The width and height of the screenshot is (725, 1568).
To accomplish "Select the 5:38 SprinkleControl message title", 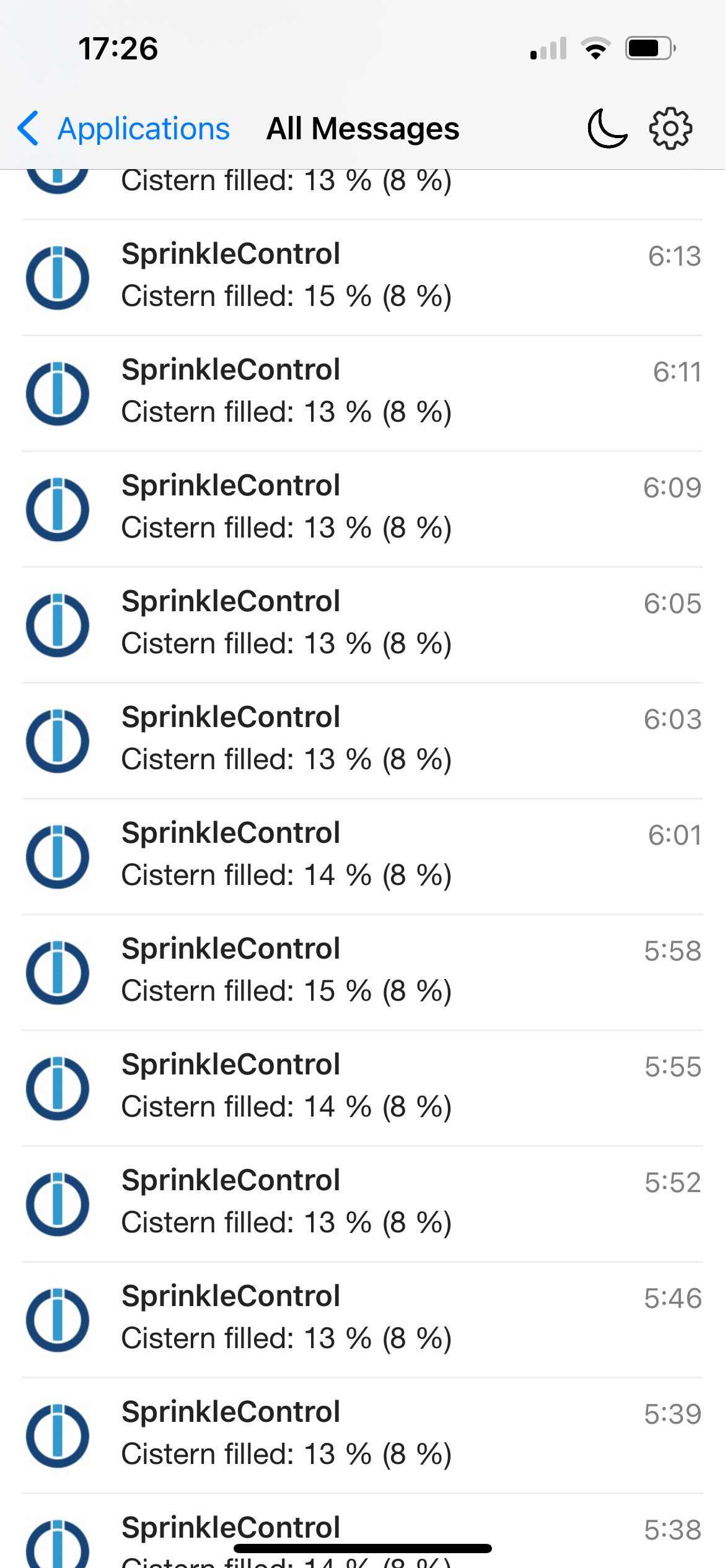I will tap(231, 1527).
